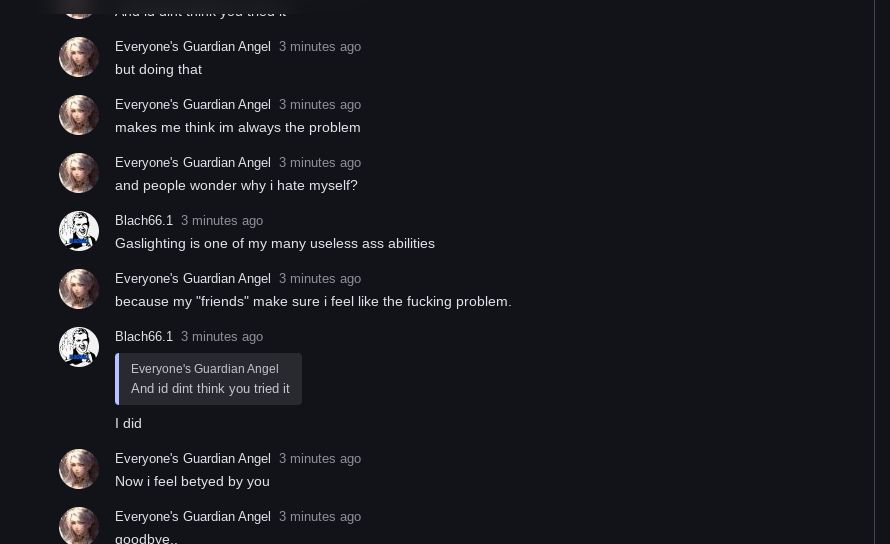
Task: Click the avatar beside the "goodbye.." message
Action: pos(79,526)
